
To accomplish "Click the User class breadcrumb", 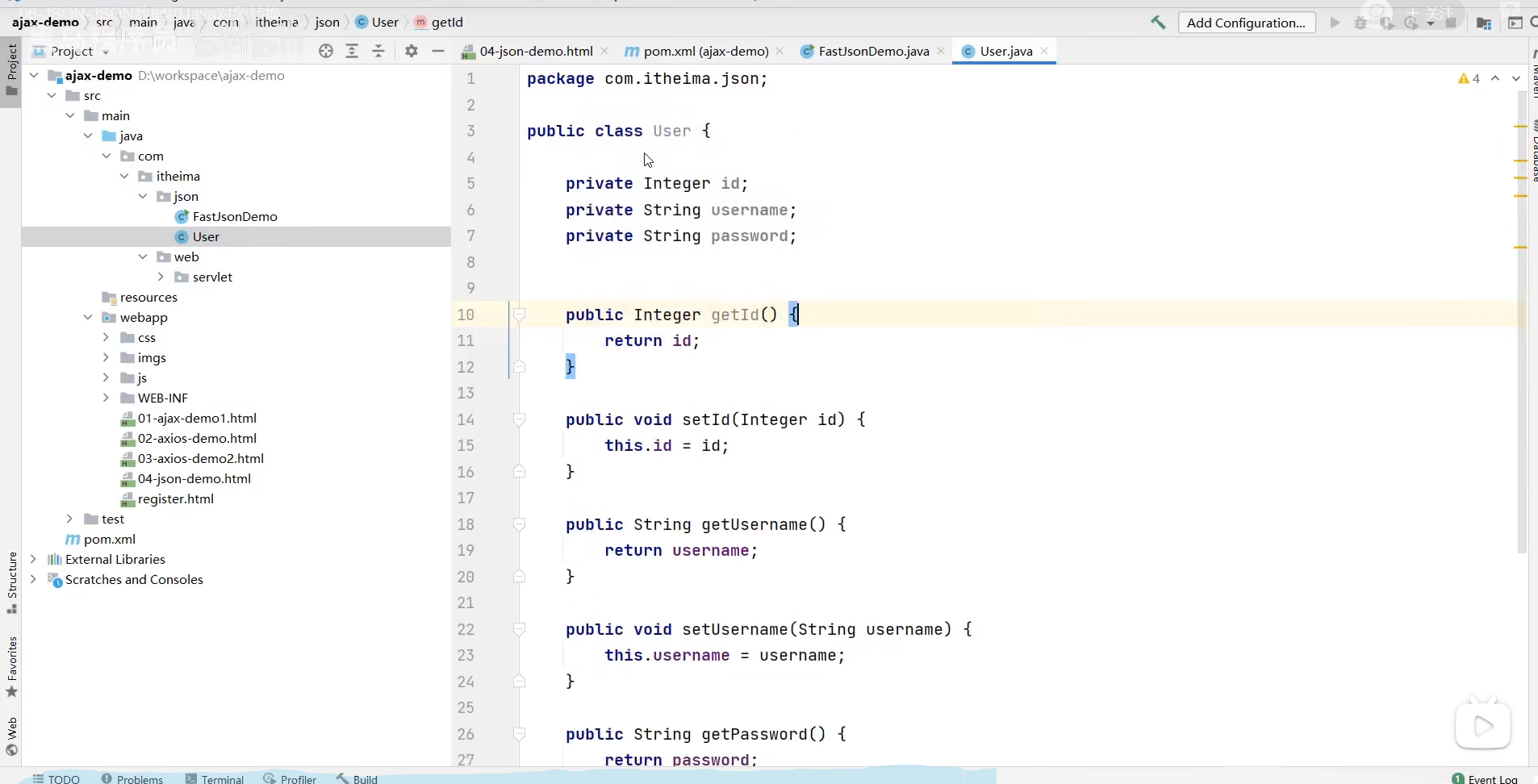I will coord(377,23).
